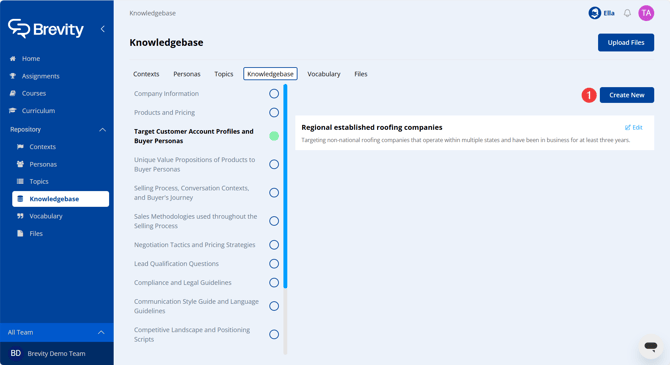Switch to the Personas tab

tap(187, 74)
